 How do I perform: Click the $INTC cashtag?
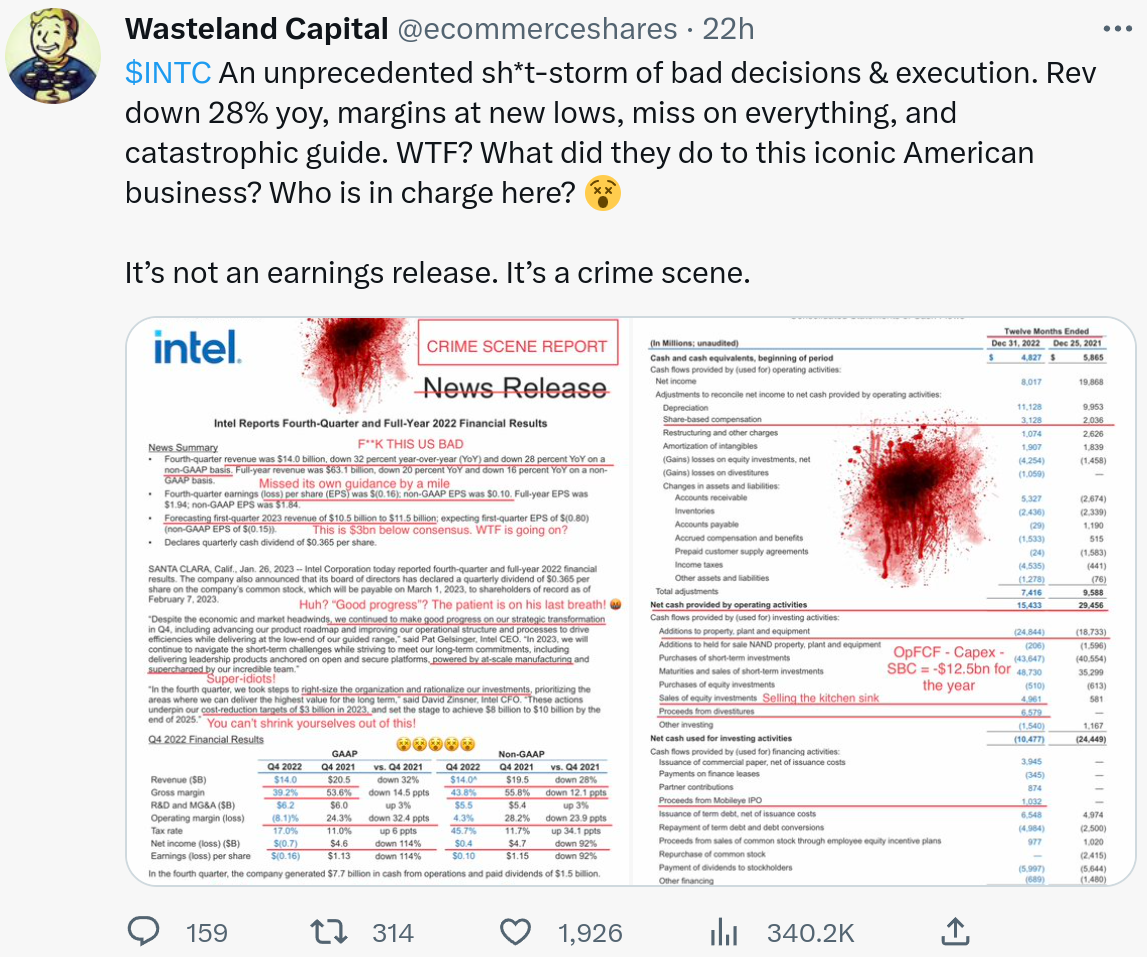[168, 73]
